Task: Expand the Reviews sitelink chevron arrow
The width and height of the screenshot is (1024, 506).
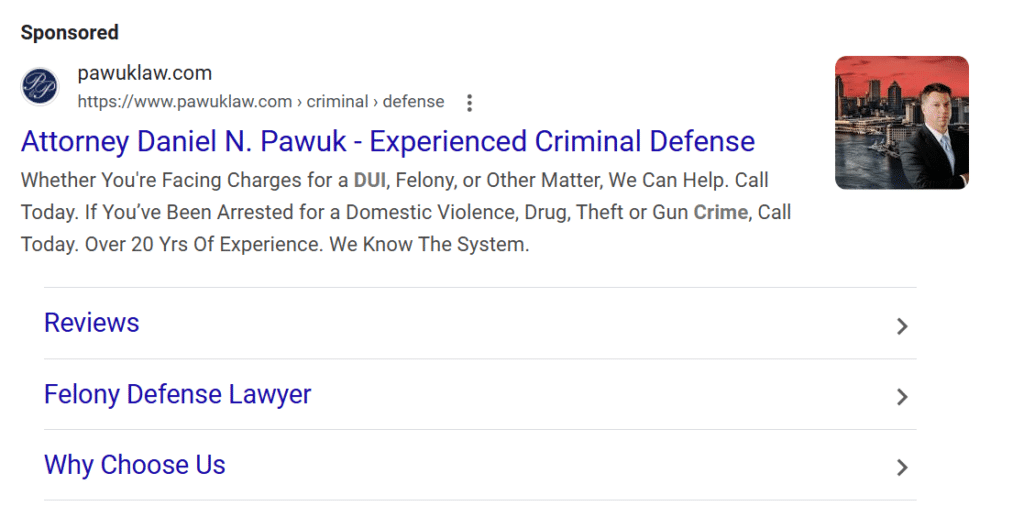Action: [902, 326]
